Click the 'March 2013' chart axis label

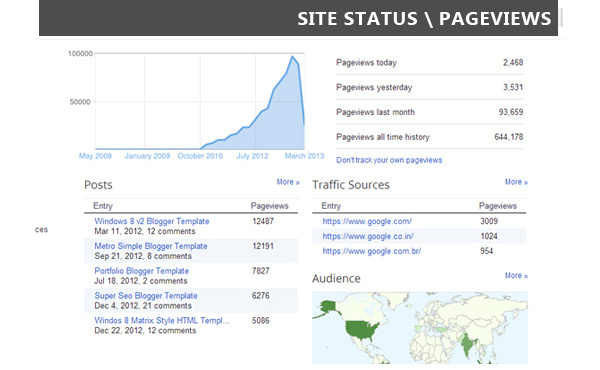[x=304, y=156]
